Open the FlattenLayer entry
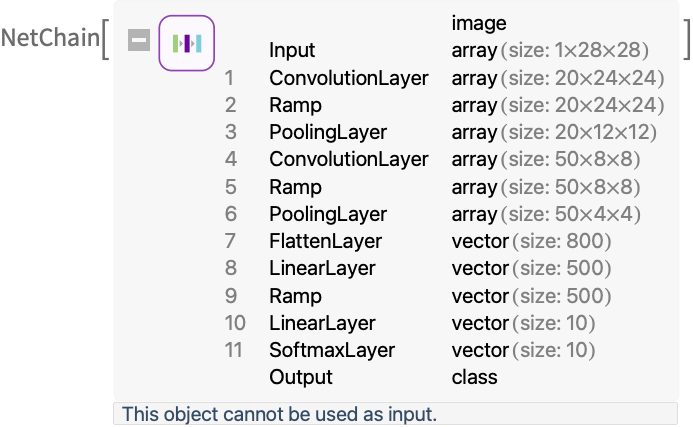The width and height of the screenshot is (693, 427). click(x=418, y=241)
